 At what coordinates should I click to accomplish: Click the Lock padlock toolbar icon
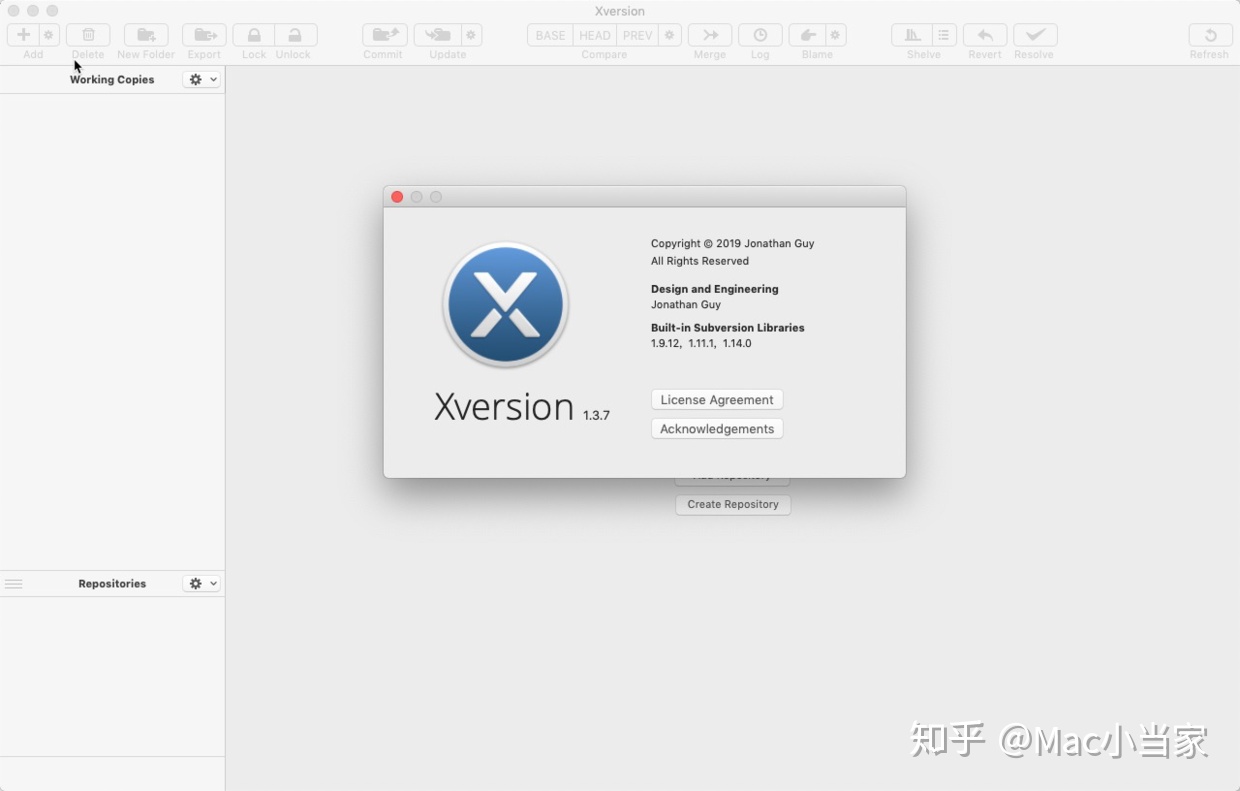pos(254,35)
